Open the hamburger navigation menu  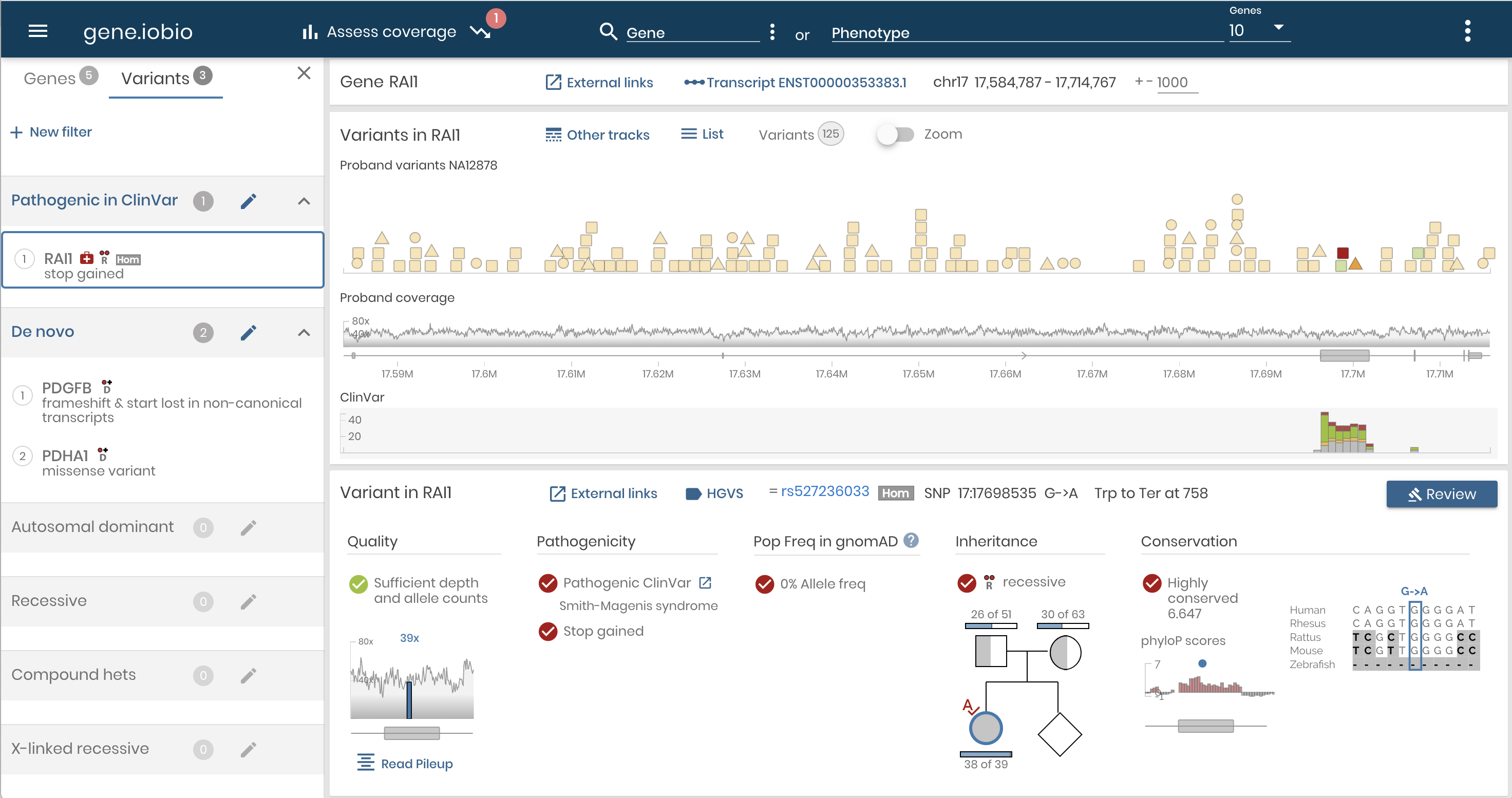point(37,31)
